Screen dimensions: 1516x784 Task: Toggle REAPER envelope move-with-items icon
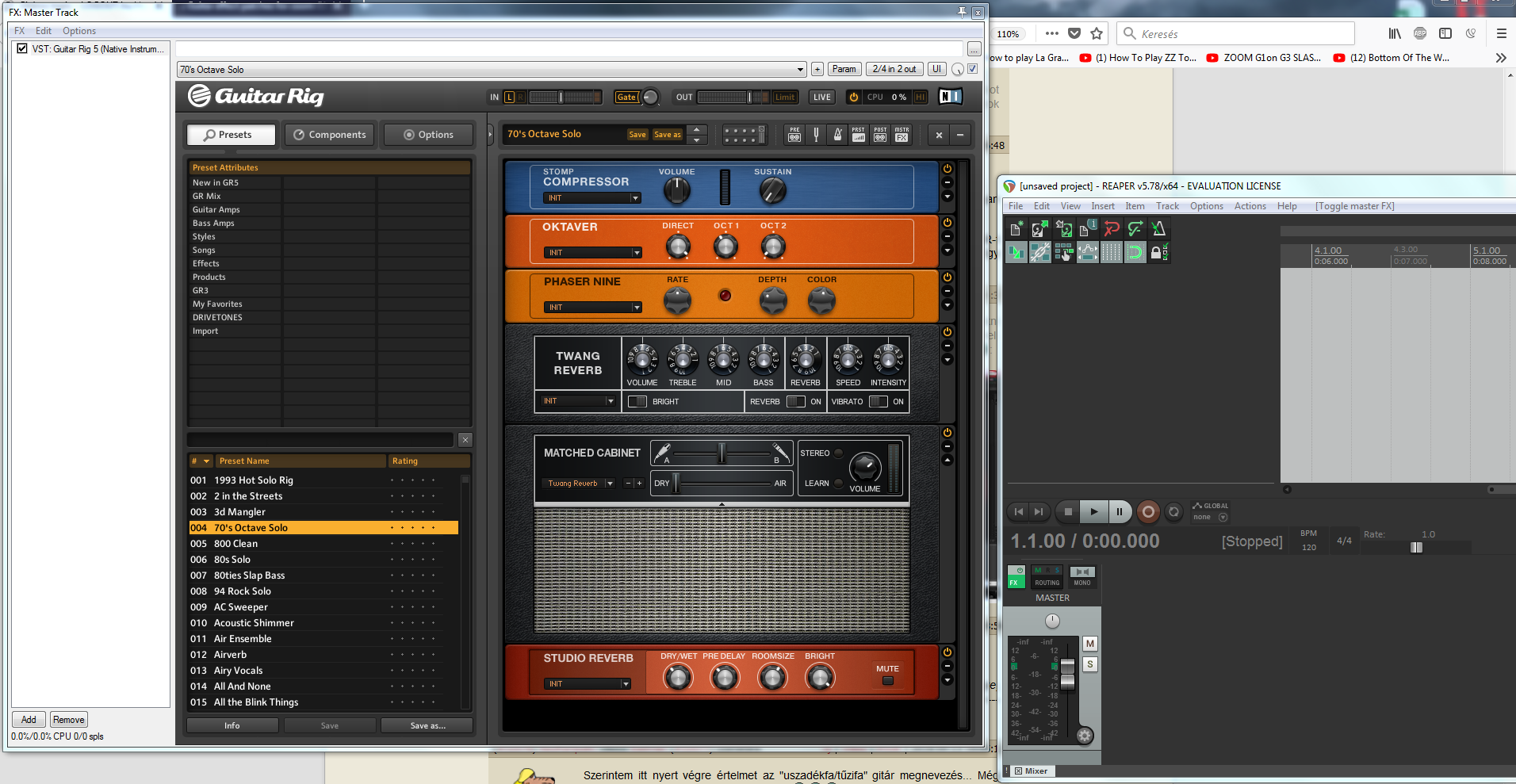pos(1088,253)
